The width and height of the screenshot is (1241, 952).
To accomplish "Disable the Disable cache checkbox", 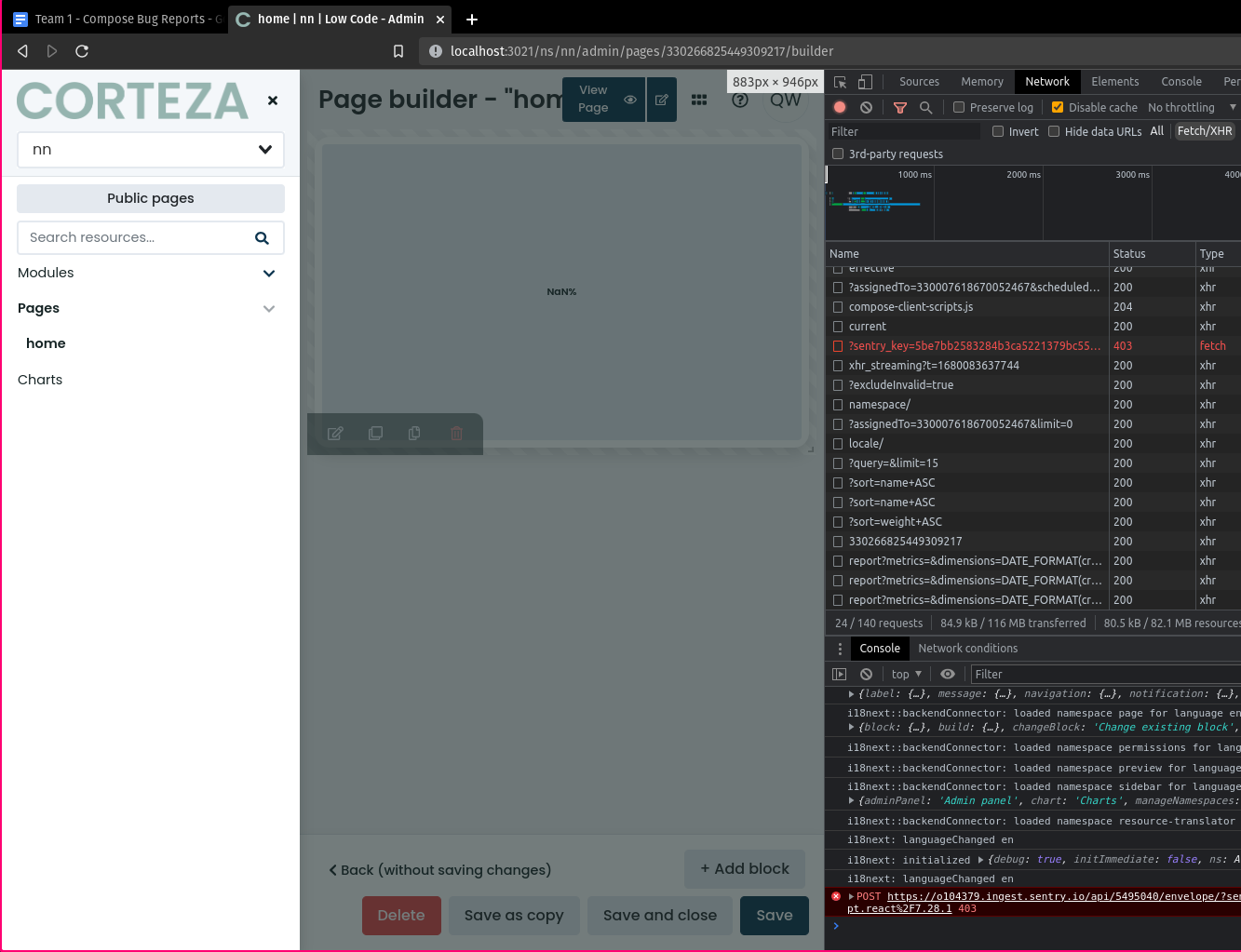I will [1057, 107].
